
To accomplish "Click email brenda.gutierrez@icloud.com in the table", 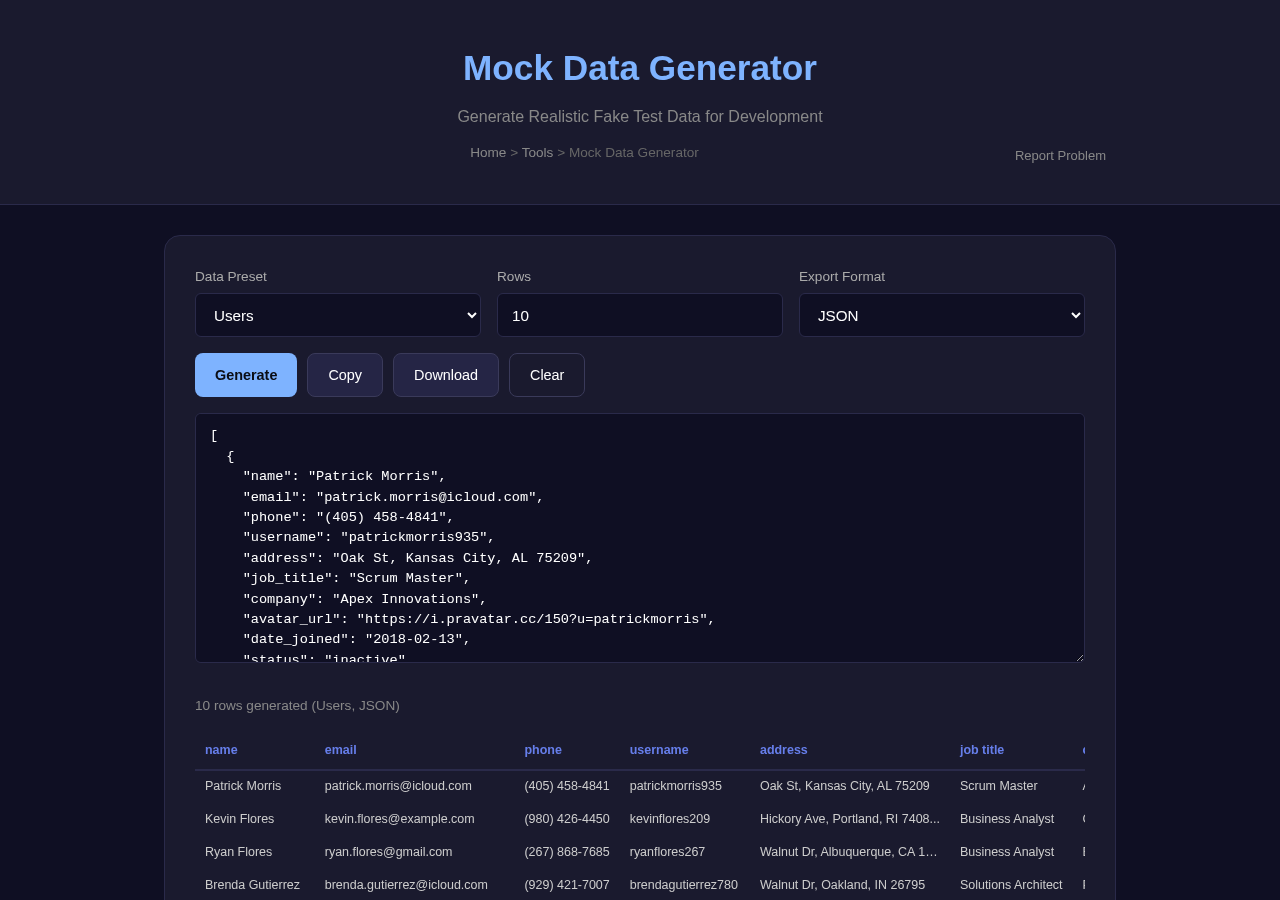I will [x=406, y=885].
